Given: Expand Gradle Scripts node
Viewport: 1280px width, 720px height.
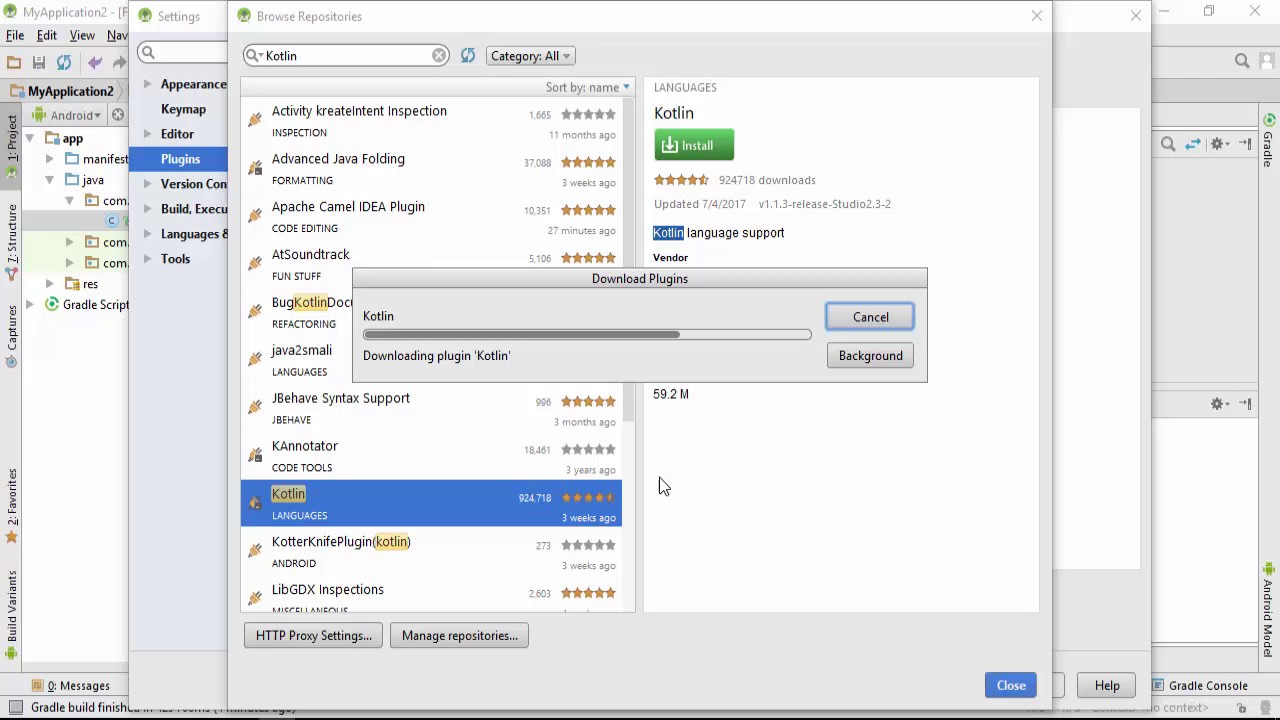Looking at the screenshot, I should click(30, 304).
